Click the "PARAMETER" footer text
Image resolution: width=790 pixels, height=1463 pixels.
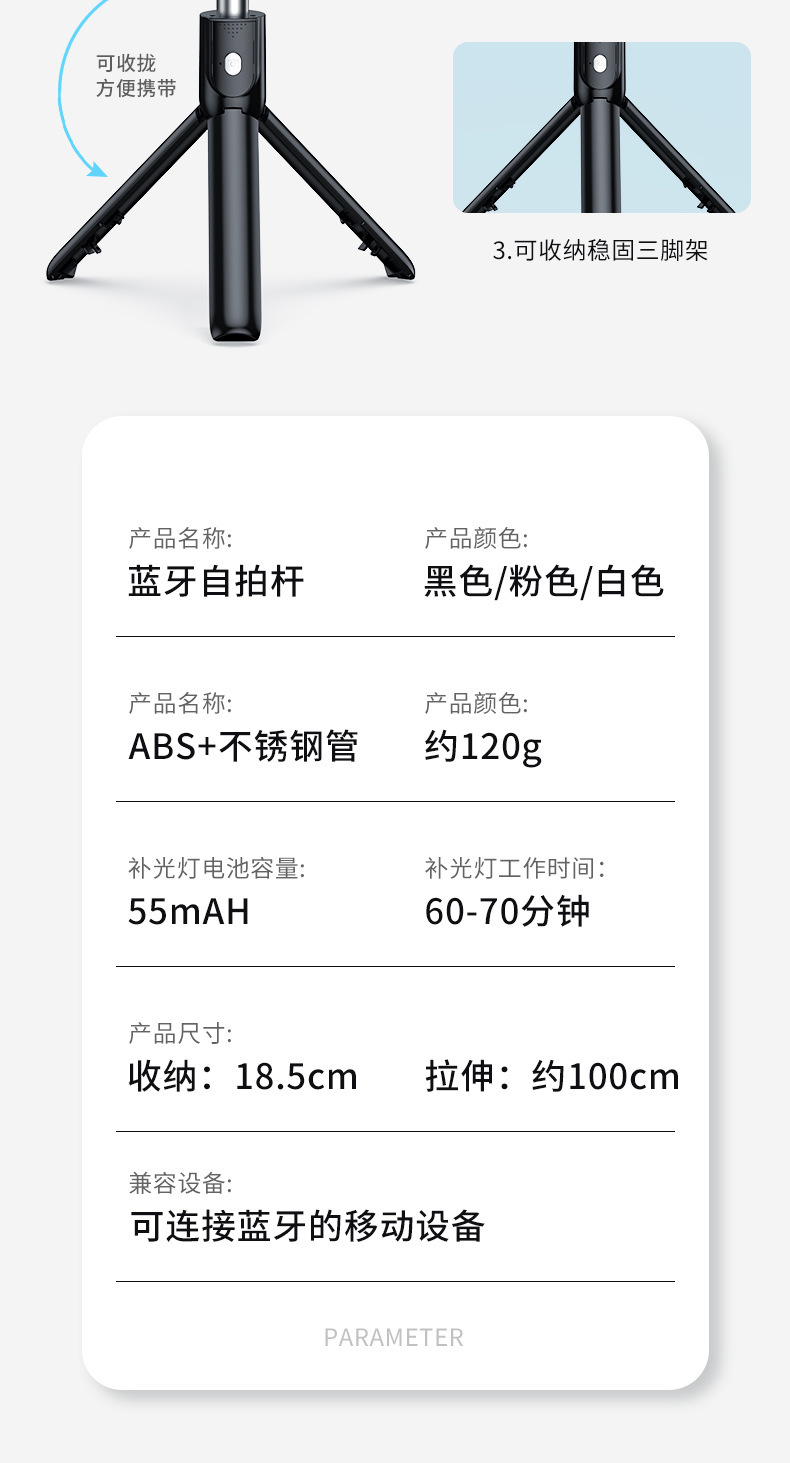pos(394,1338)
